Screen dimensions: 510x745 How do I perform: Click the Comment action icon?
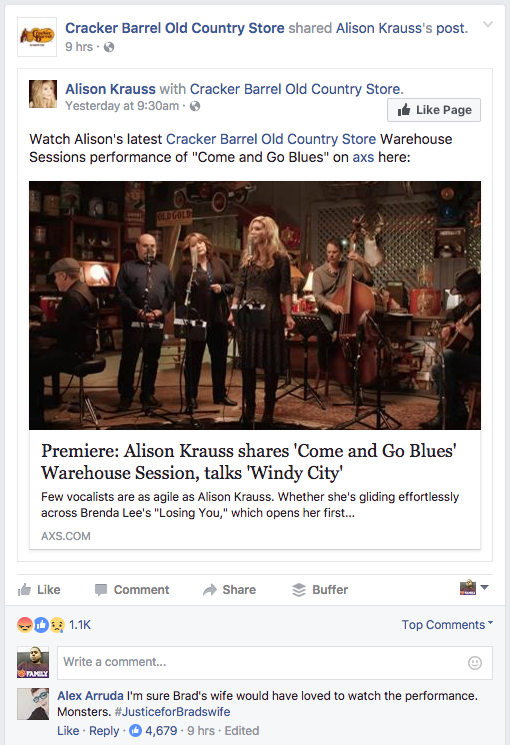click(101, 590)
